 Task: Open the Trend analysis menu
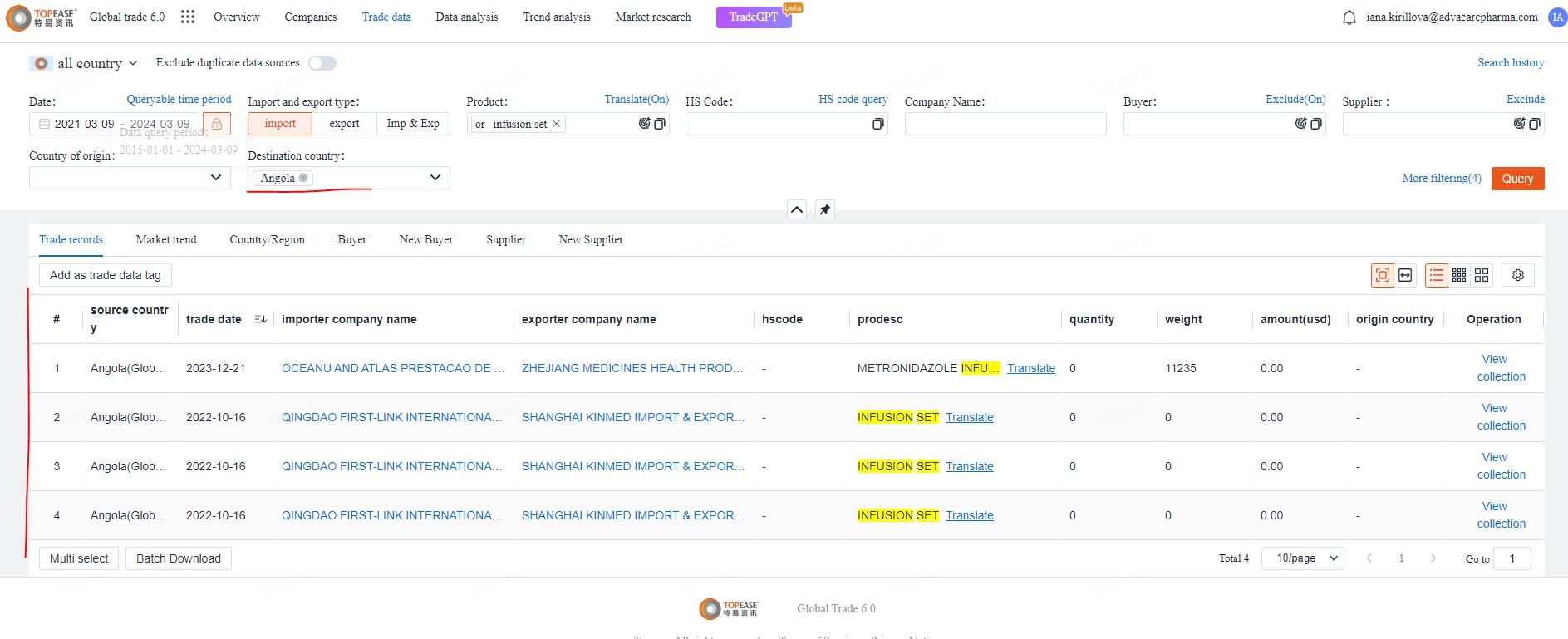[x=557, y=17]
